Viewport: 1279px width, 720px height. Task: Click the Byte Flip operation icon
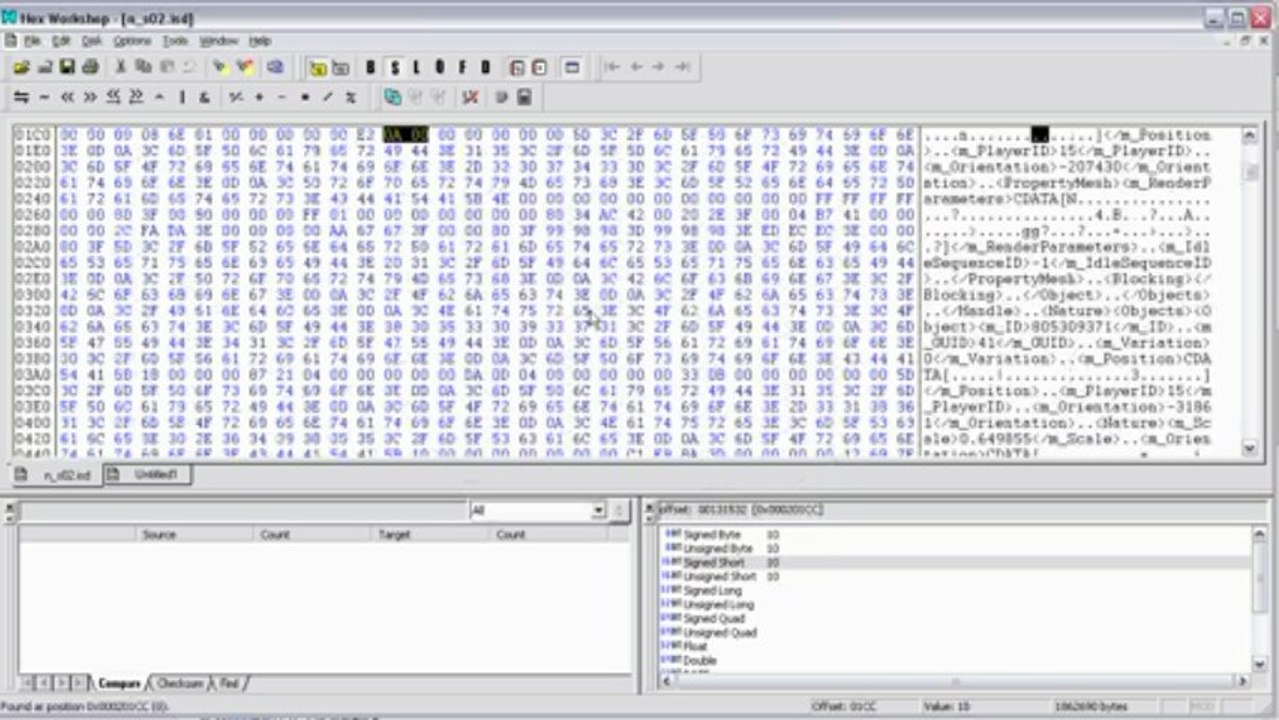21,97
